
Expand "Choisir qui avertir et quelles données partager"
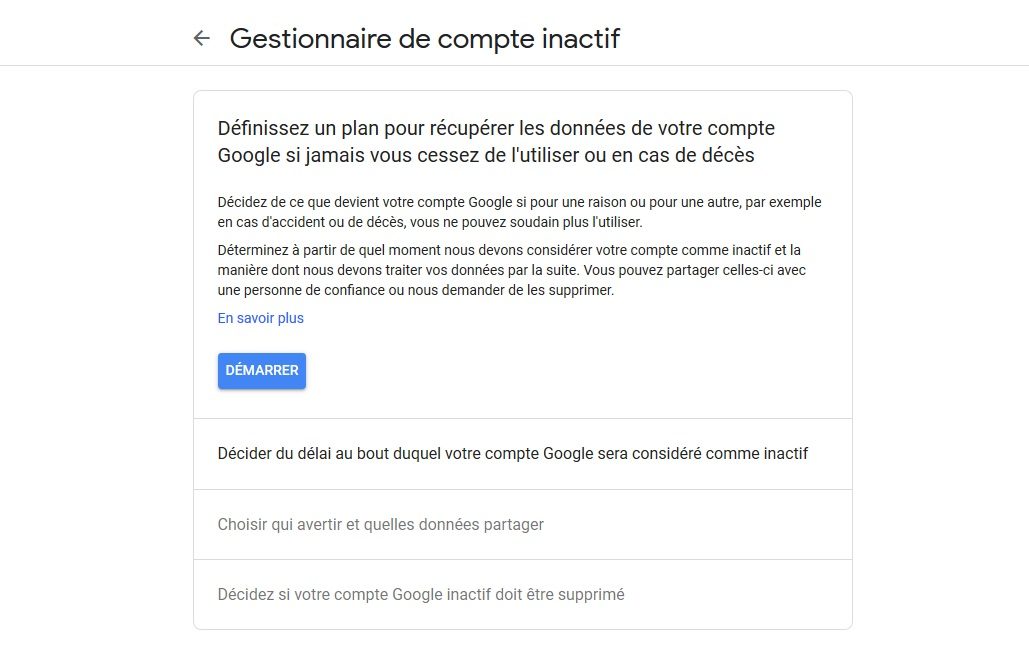coord(381,524)
